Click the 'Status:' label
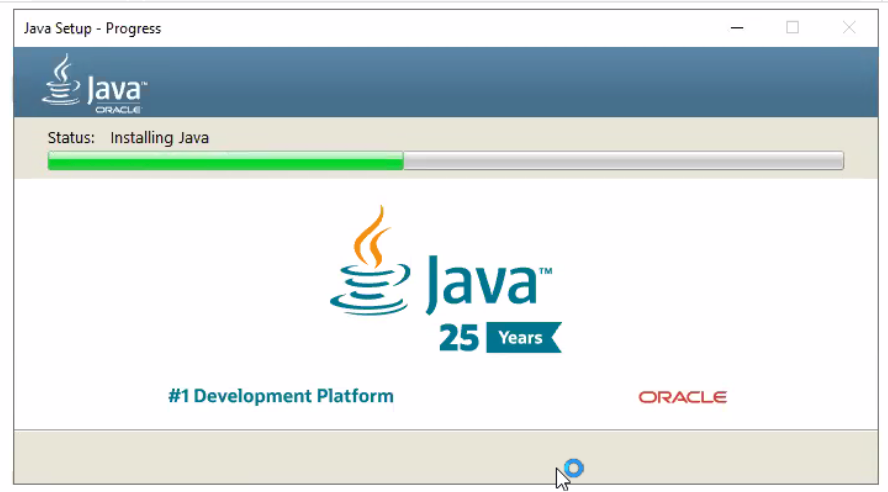Screen dimensions: 888x492 click(x=71, y=138)
